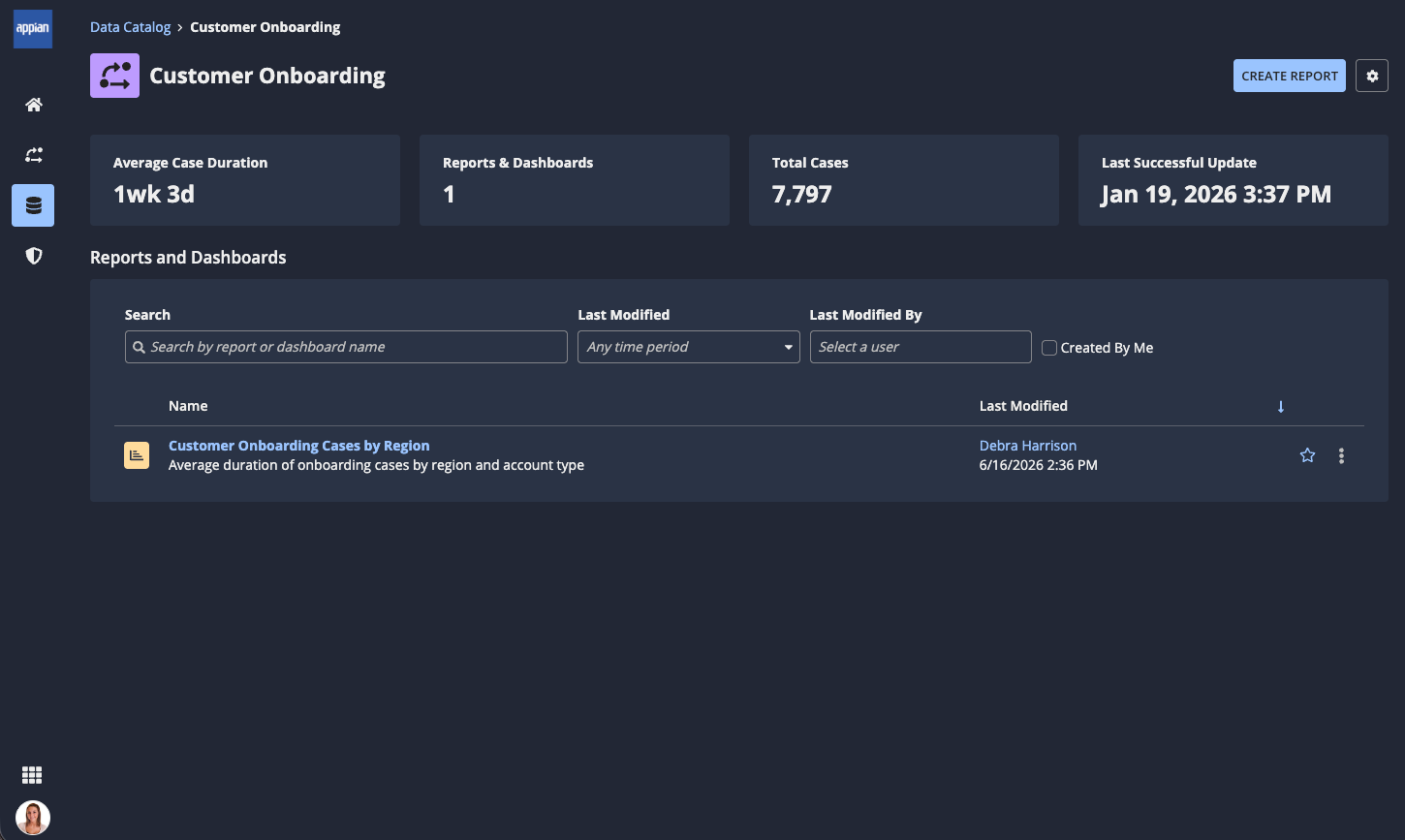
Task: Open Debra Harrison's user profile link
Action: [1028, 446]
